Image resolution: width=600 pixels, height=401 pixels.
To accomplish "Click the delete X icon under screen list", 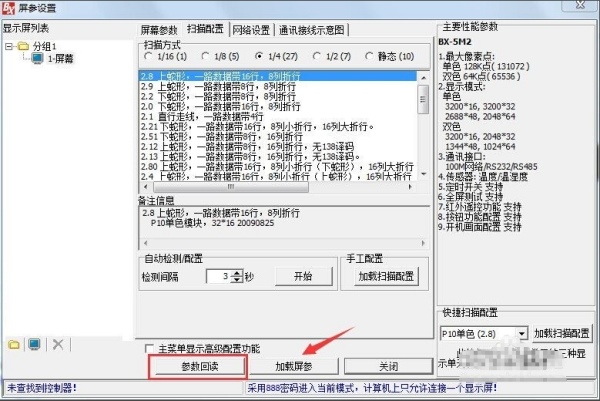I will [58, 344].
